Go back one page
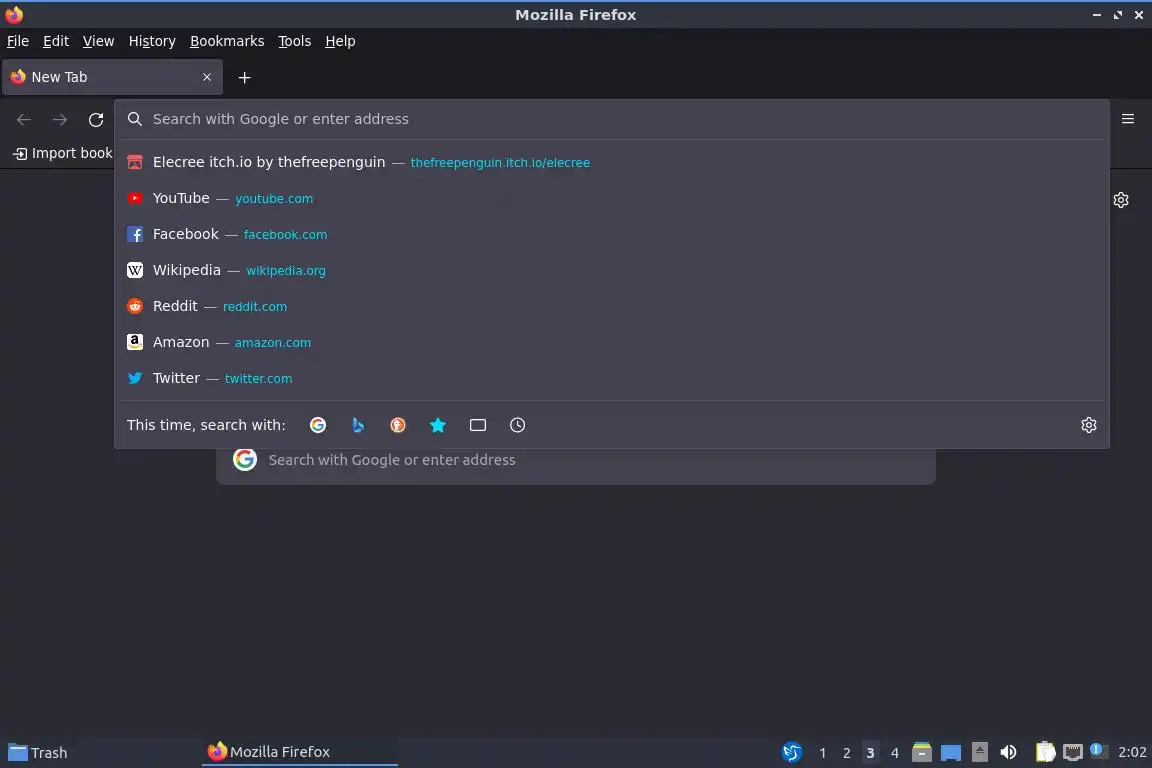 pos(24,119)
